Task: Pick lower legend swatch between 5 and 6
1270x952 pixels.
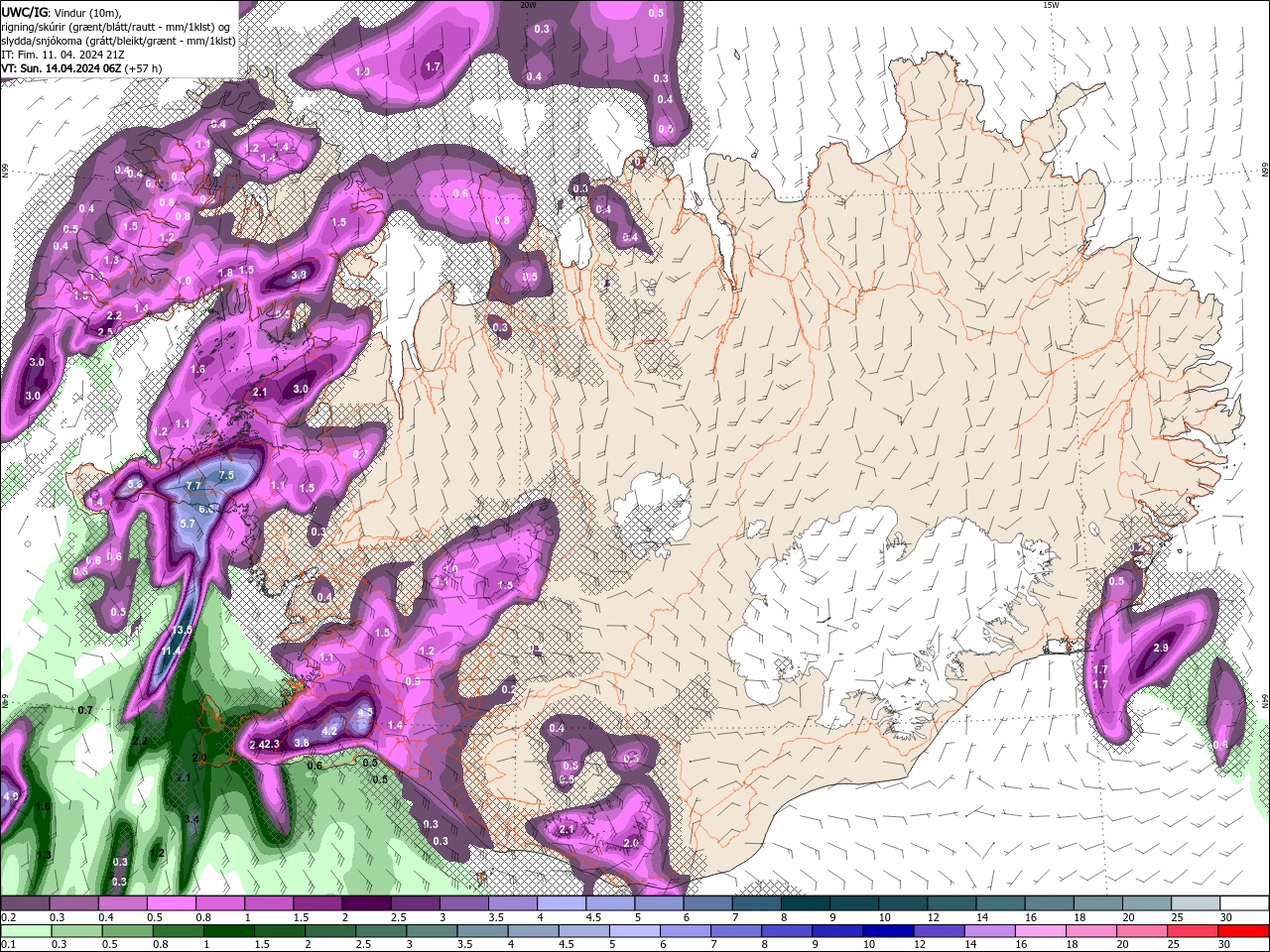Action: coord(635,931)
